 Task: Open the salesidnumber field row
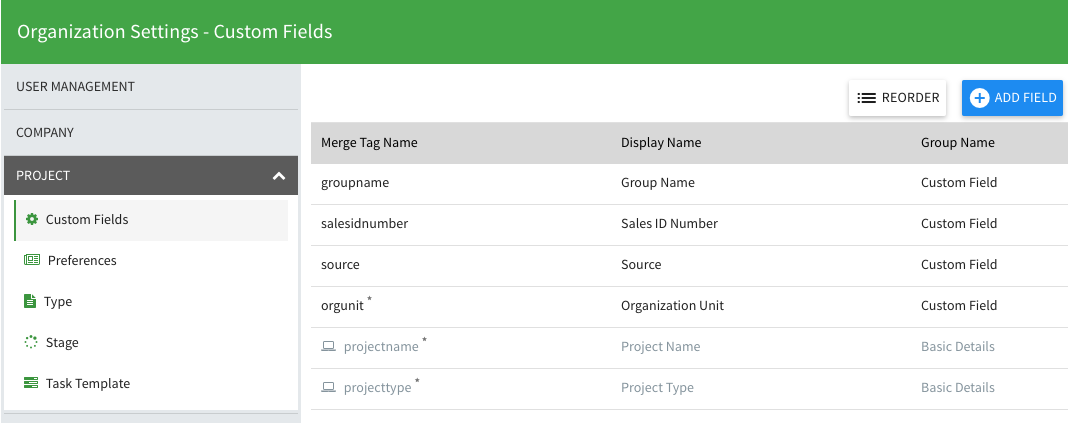tap(364, 224)
